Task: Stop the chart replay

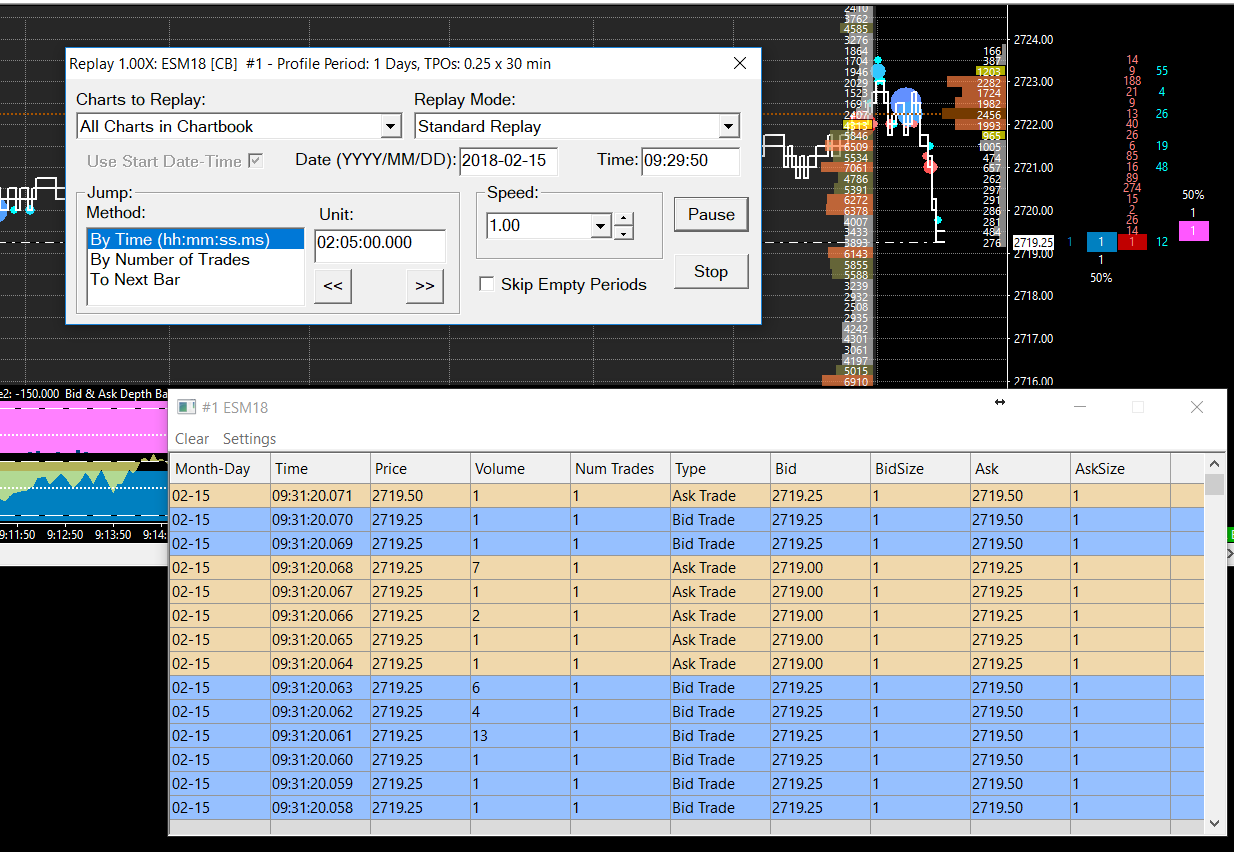Action: tap(711, 271)
